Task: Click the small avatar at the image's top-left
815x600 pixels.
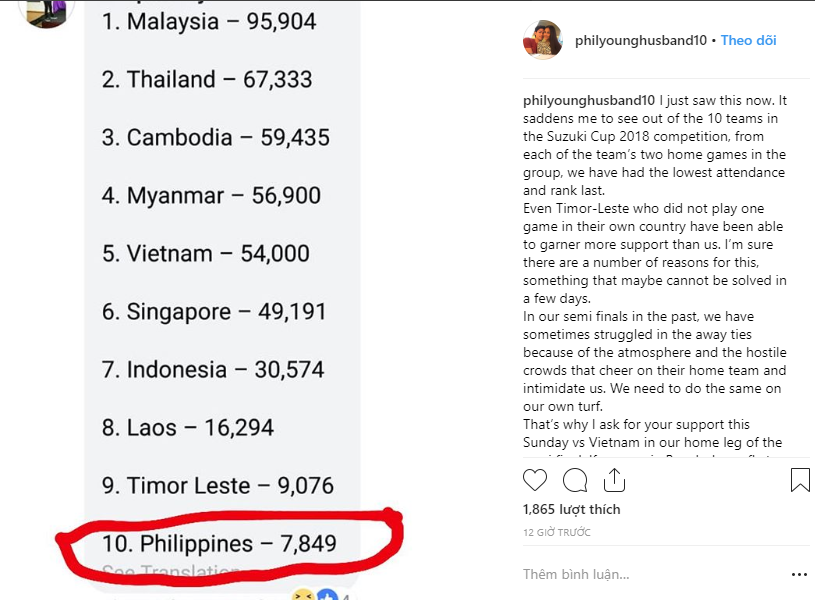Action: click(46, 10)
